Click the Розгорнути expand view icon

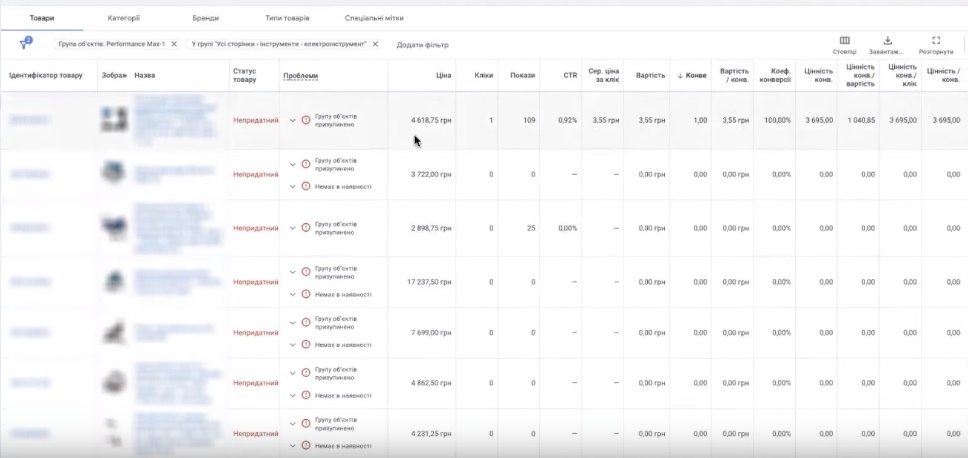click(x=936, y=41)
